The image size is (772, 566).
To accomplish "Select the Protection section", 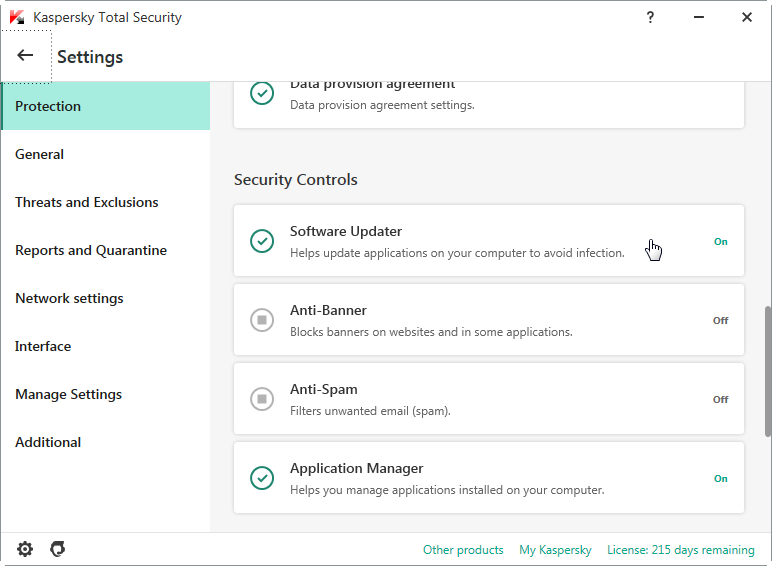I will [106, 106].
